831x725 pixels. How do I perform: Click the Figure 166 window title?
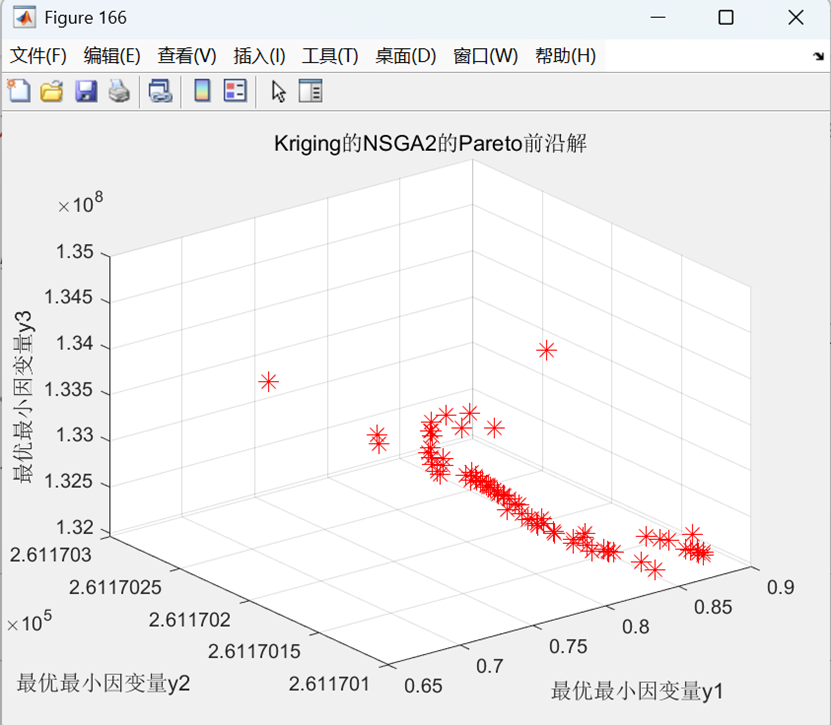click(x=85, y=17)
